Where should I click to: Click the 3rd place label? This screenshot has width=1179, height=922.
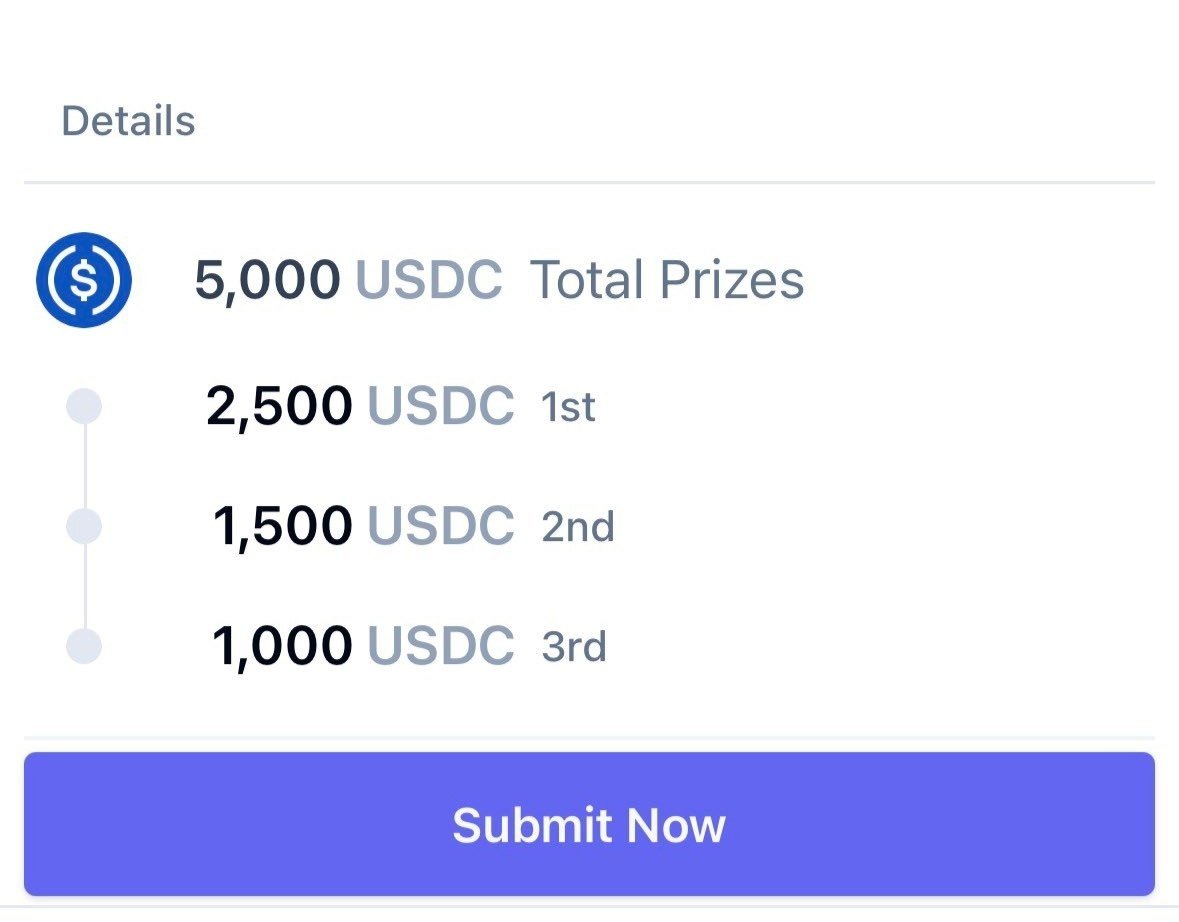pos(574,647)
